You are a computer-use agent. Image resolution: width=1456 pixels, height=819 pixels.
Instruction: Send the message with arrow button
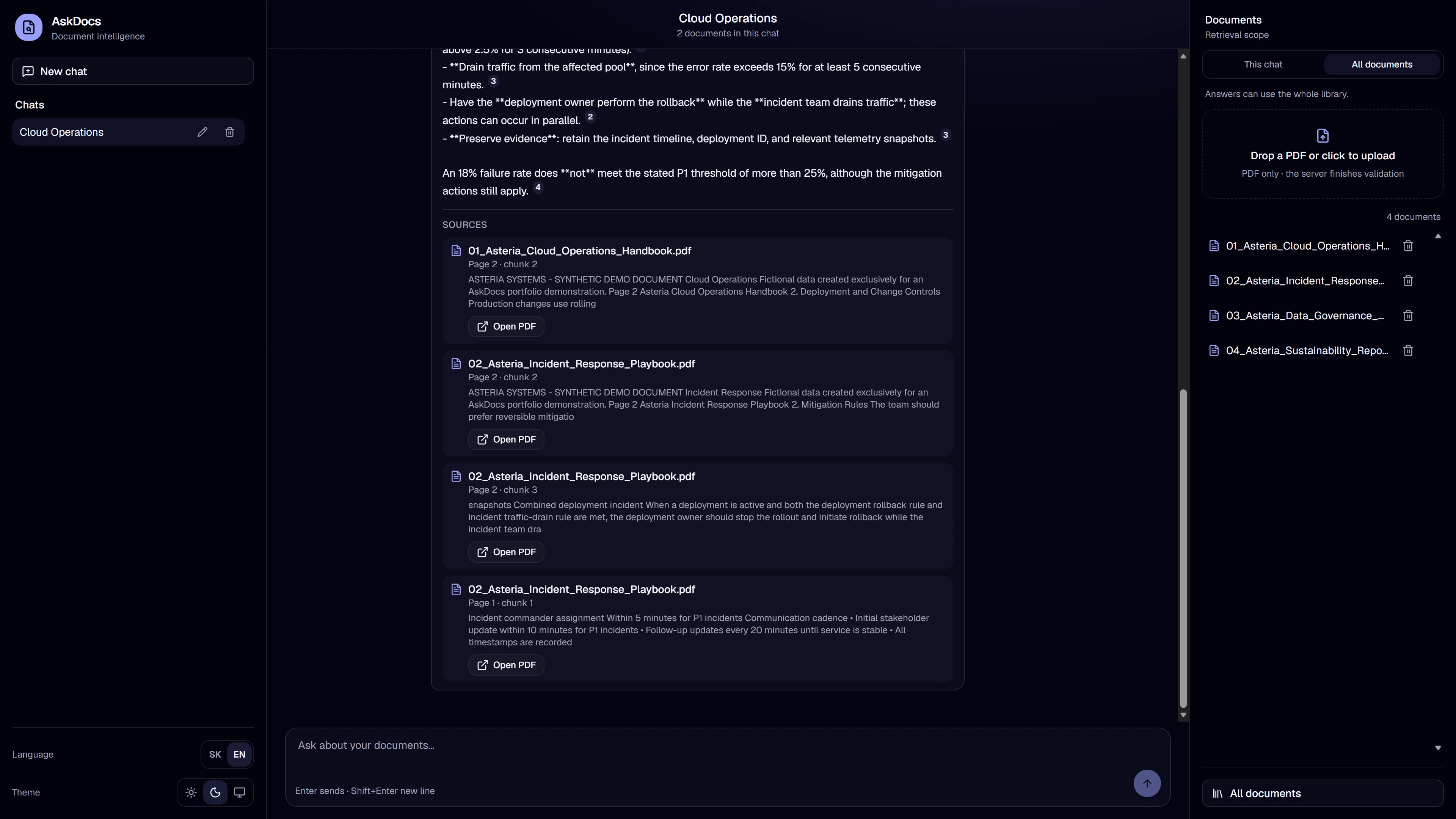click(1147, 783)
